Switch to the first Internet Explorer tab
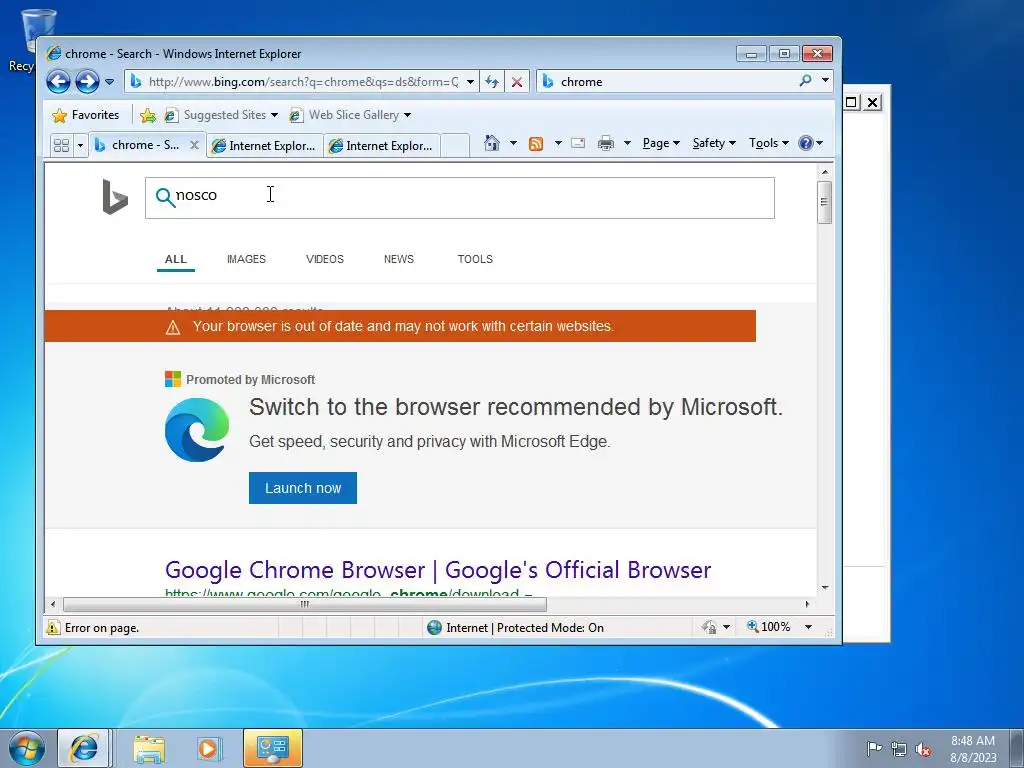 click(x=264, y=146)
